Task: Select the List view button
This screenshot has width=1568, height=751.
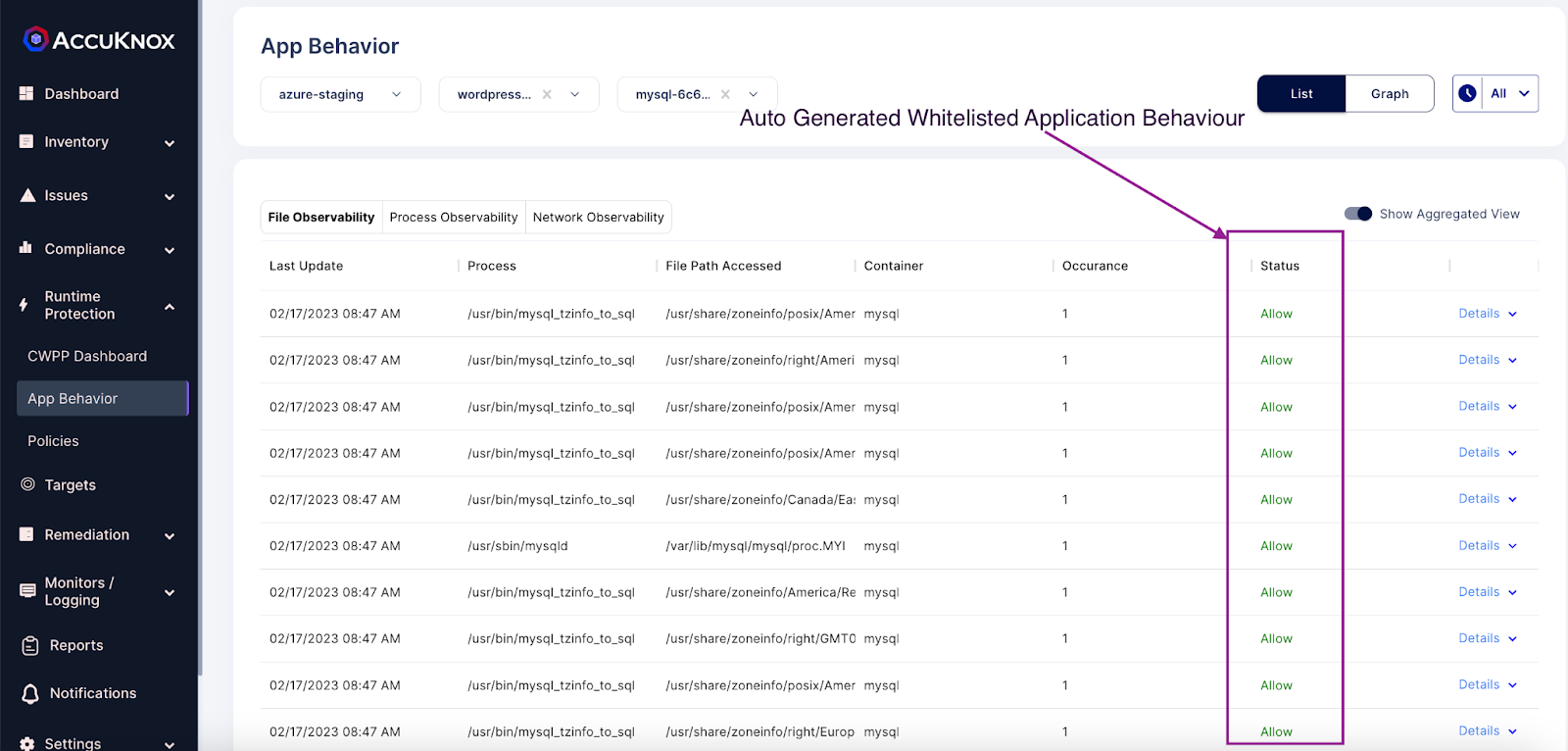Action: [x=1301, y=93]
